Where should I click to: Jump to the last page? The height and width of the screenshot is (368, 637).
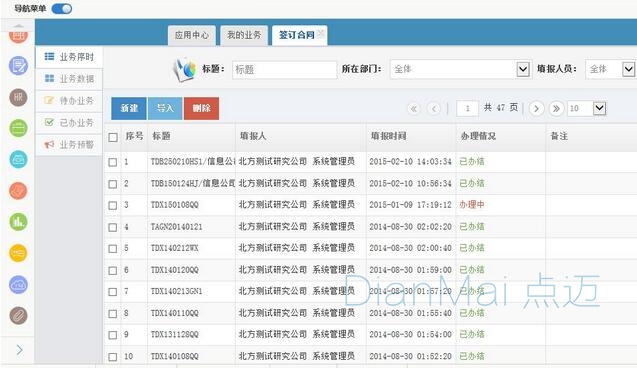tap(556, 109)
